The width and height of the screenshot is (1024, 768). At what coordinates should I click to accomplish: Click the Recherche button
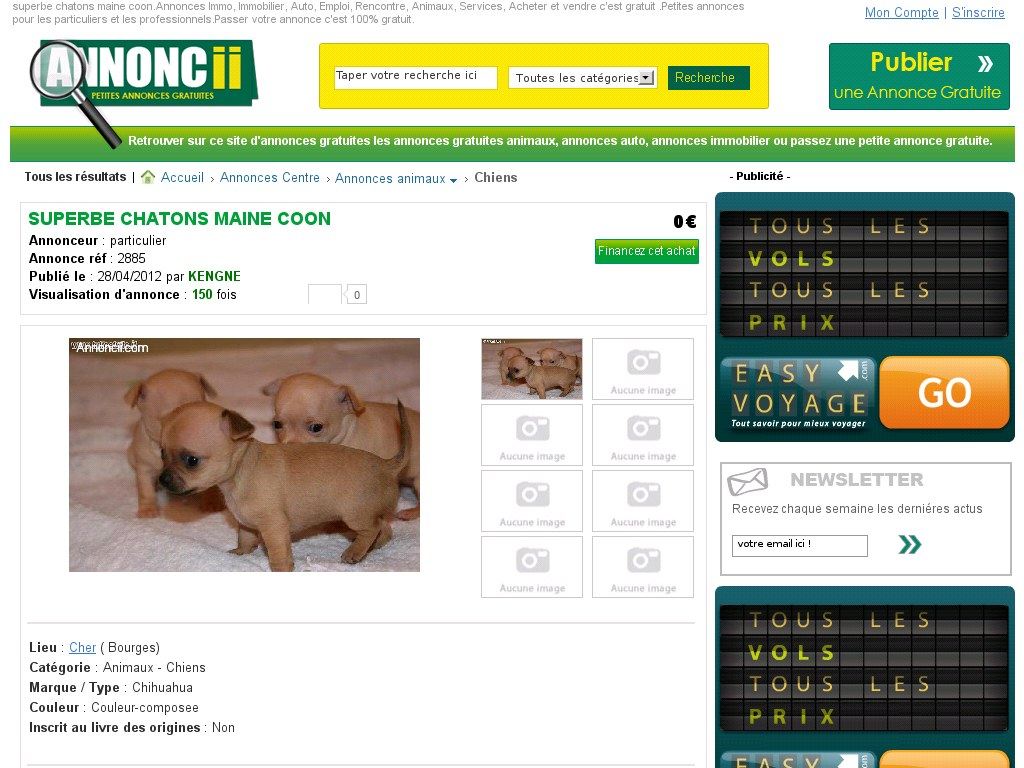708,78
